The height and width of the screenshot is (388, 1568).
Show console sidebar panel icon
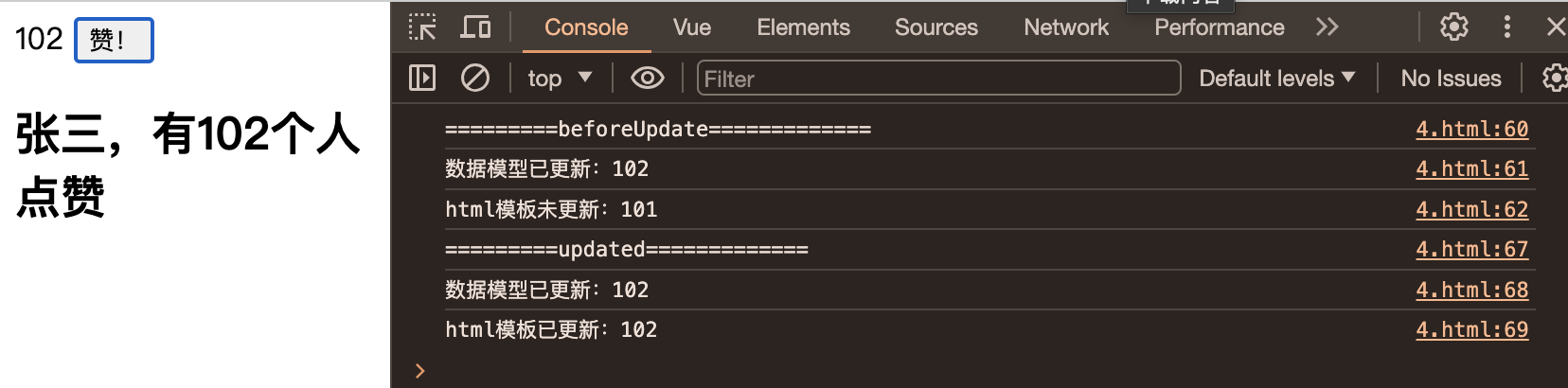click(x=422, y=78)
